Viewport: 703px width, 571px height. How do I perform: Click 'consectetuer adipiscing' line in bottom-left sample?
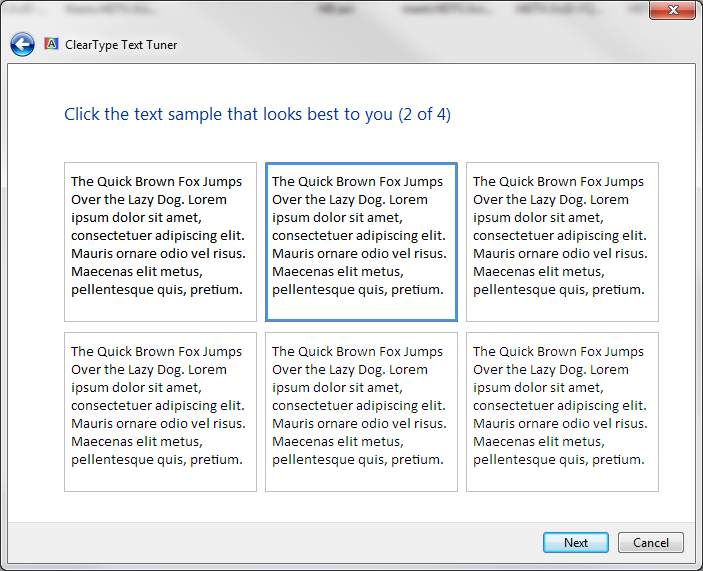coord(157,406)
